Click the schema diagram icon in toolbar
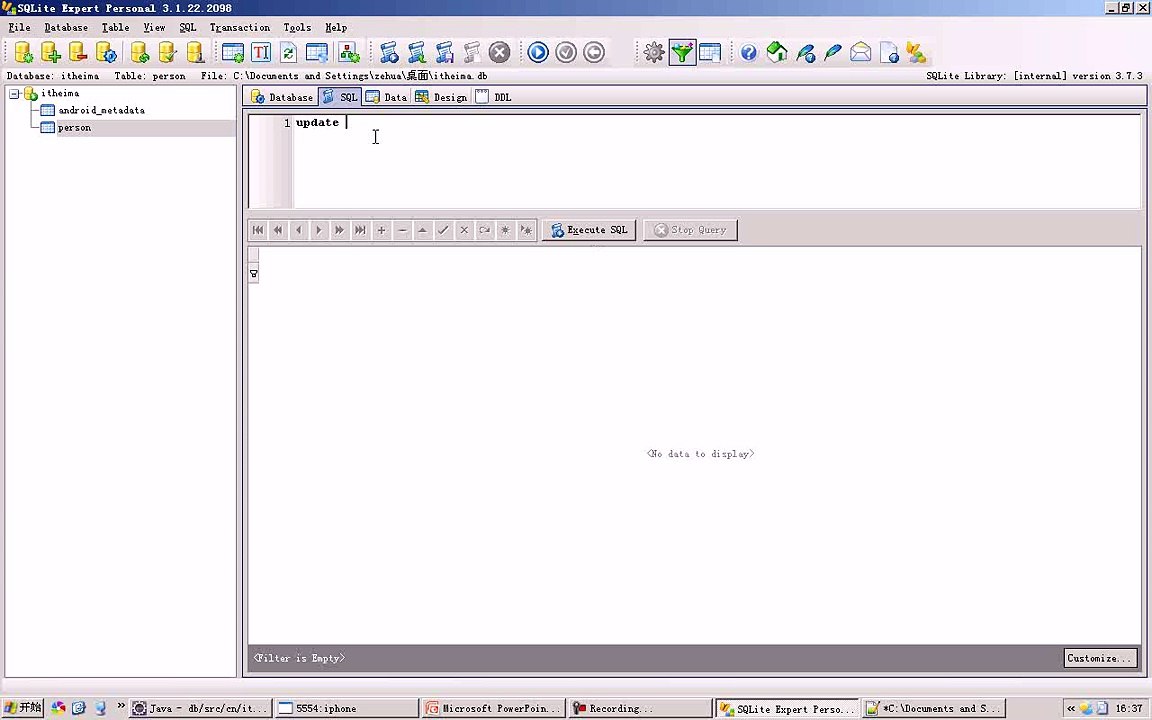This screenshot has height=720, width=1152. click(348, 52)
